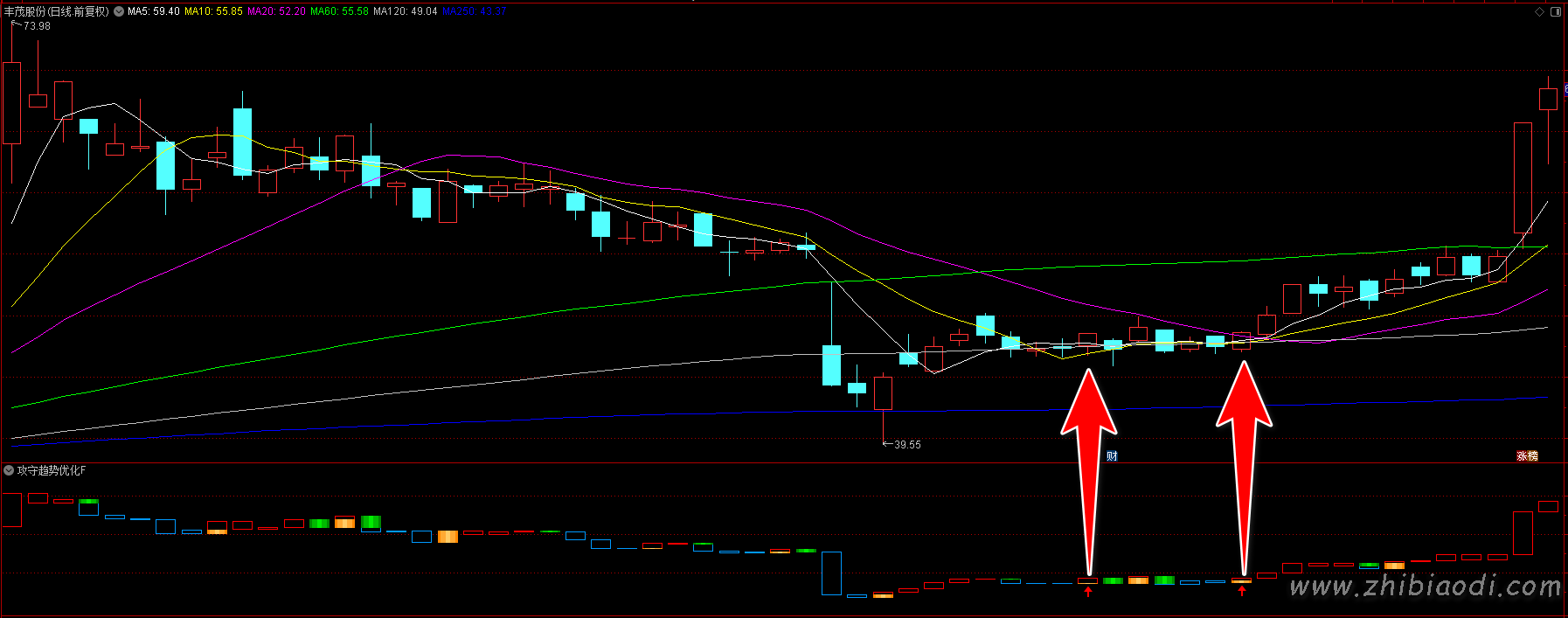Click the 涨停 marker badge
Viewport: 1568px width, 618px height.
coord(1527,456)
